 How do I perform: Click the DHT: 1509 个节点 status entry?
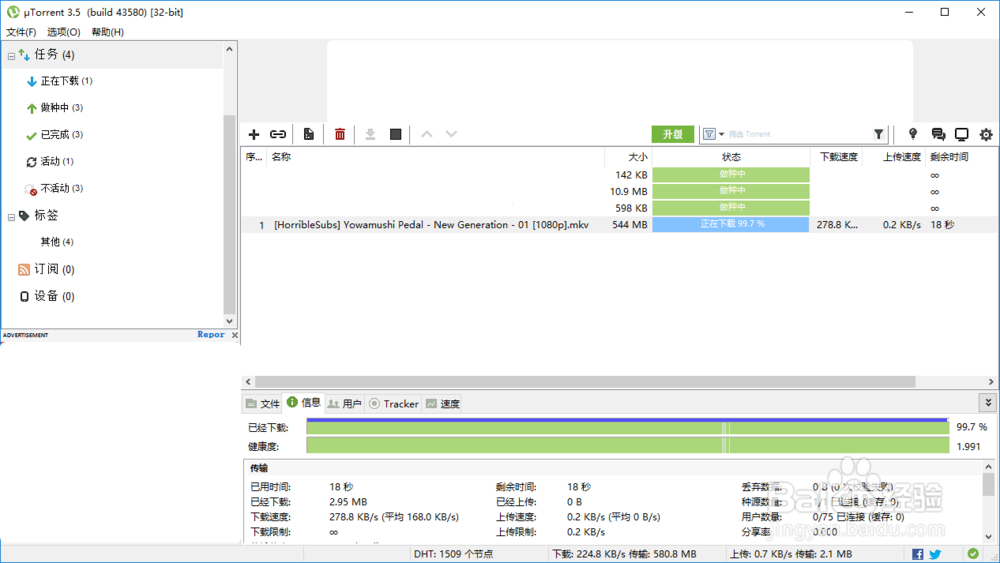453,554
